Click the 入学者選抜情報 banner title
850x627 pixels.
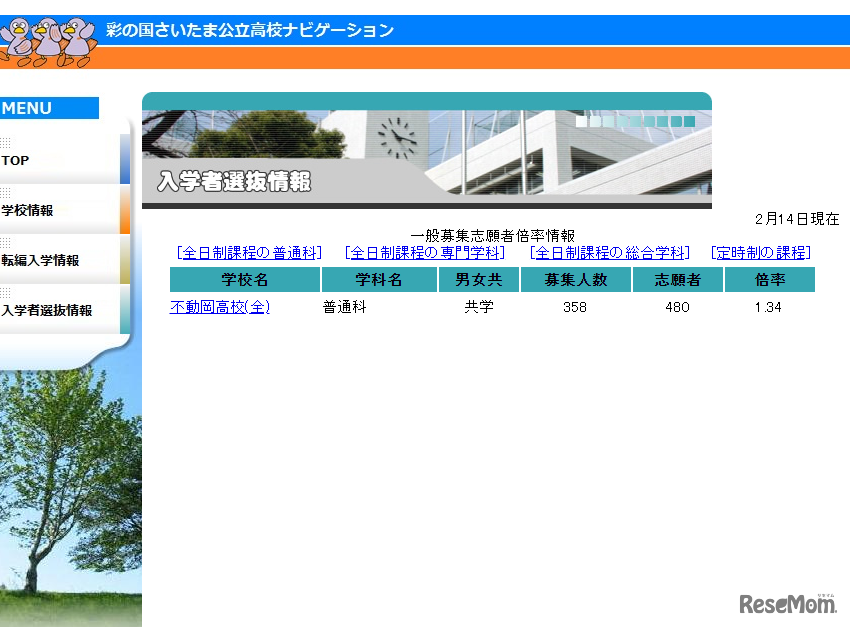[x=232, y=181]
